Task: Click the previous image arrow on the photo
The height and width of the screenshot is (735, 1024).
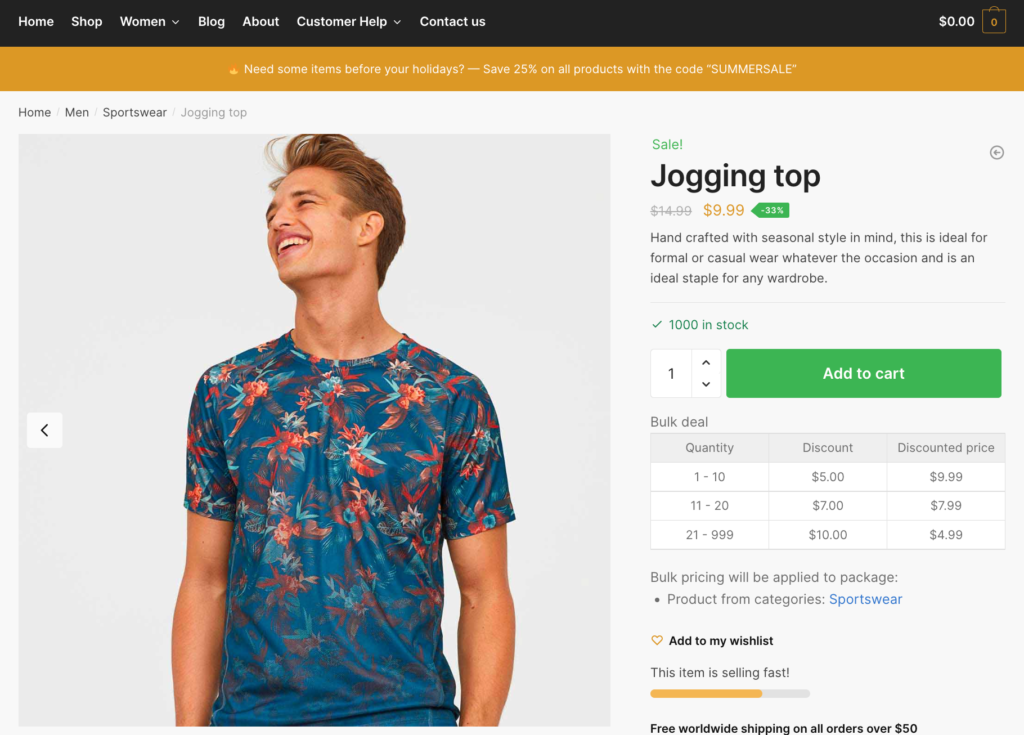Action: click(44, 430)
